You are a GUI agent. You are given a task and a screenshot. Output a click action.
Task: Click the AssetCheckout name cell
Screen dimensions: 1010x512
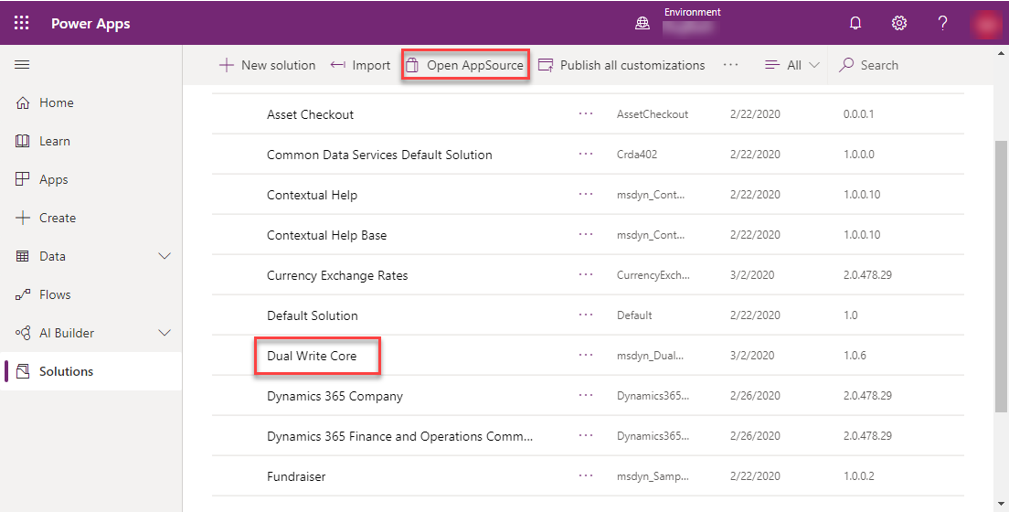(653, 114)
